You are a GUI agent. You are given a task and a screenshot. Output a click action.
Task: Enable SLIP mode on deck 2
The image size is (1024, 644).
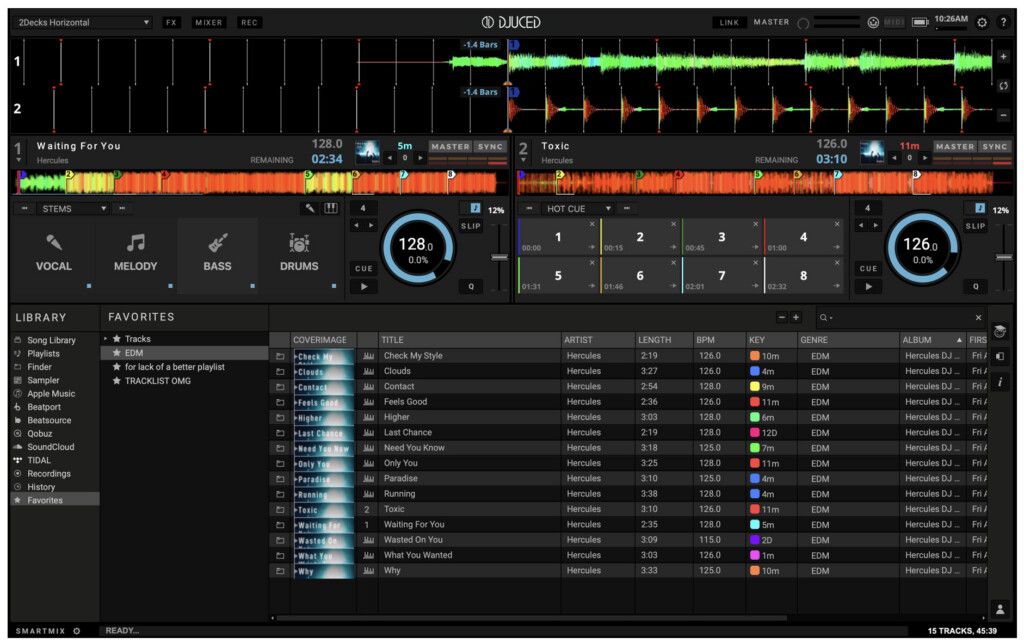(975, 226)
